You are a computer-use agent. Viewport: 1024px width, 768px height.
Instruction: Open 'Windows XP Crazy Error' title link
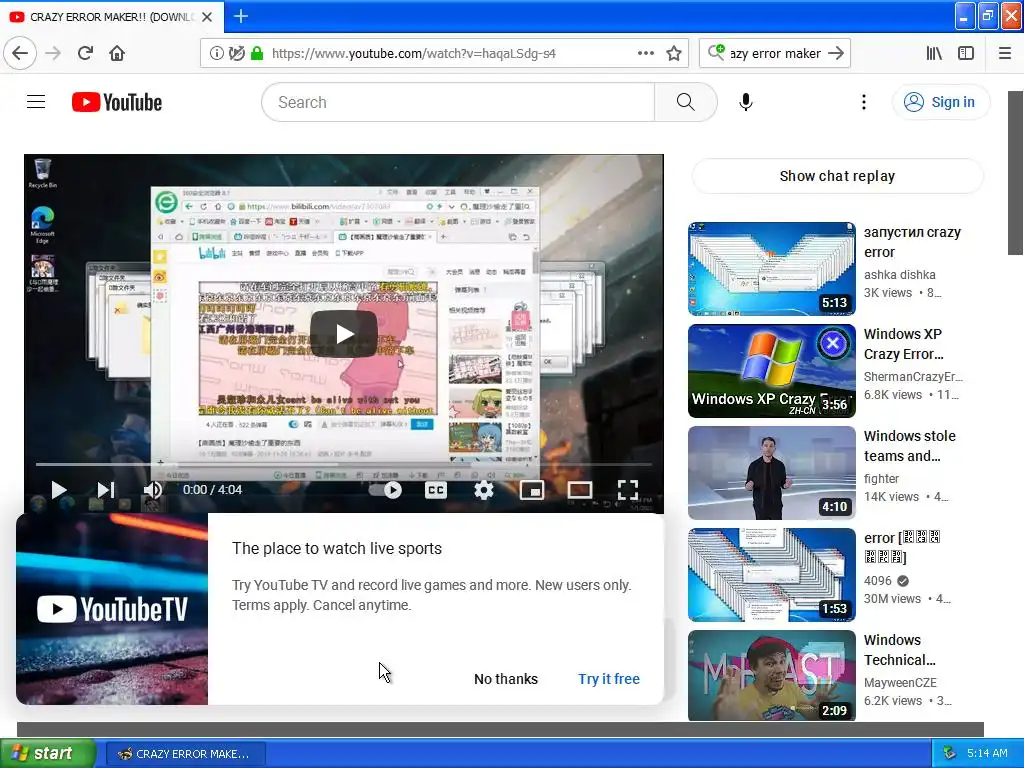pyautogui.click(x=903, y=344)
